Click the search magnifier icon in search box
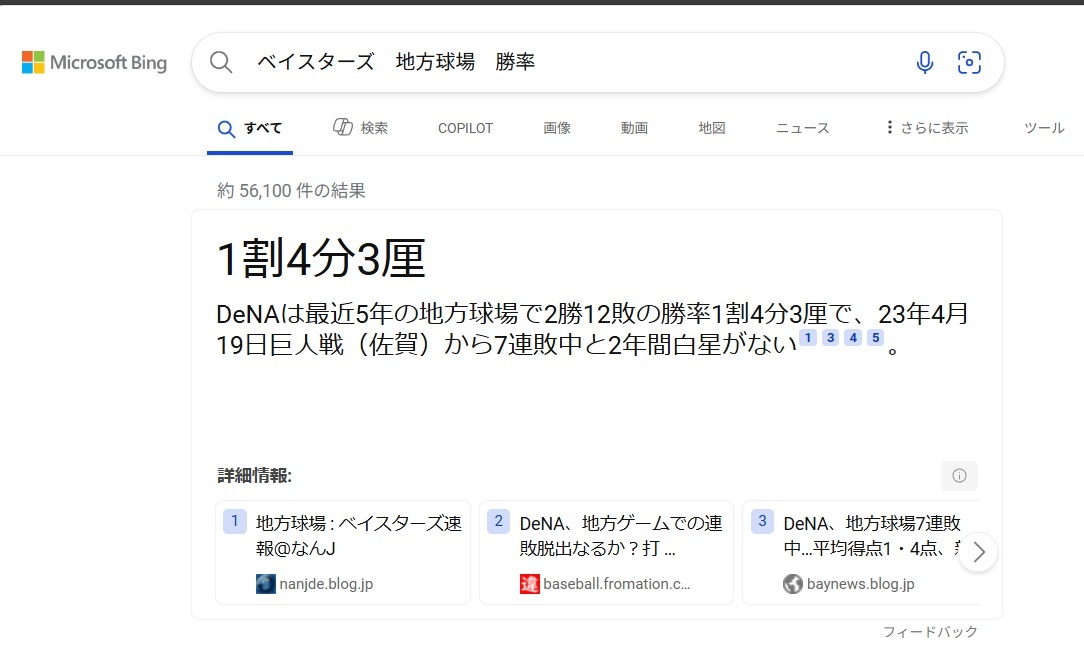Image resolution: width=1084 pixels, height=657 pixels. click(221, 62)
